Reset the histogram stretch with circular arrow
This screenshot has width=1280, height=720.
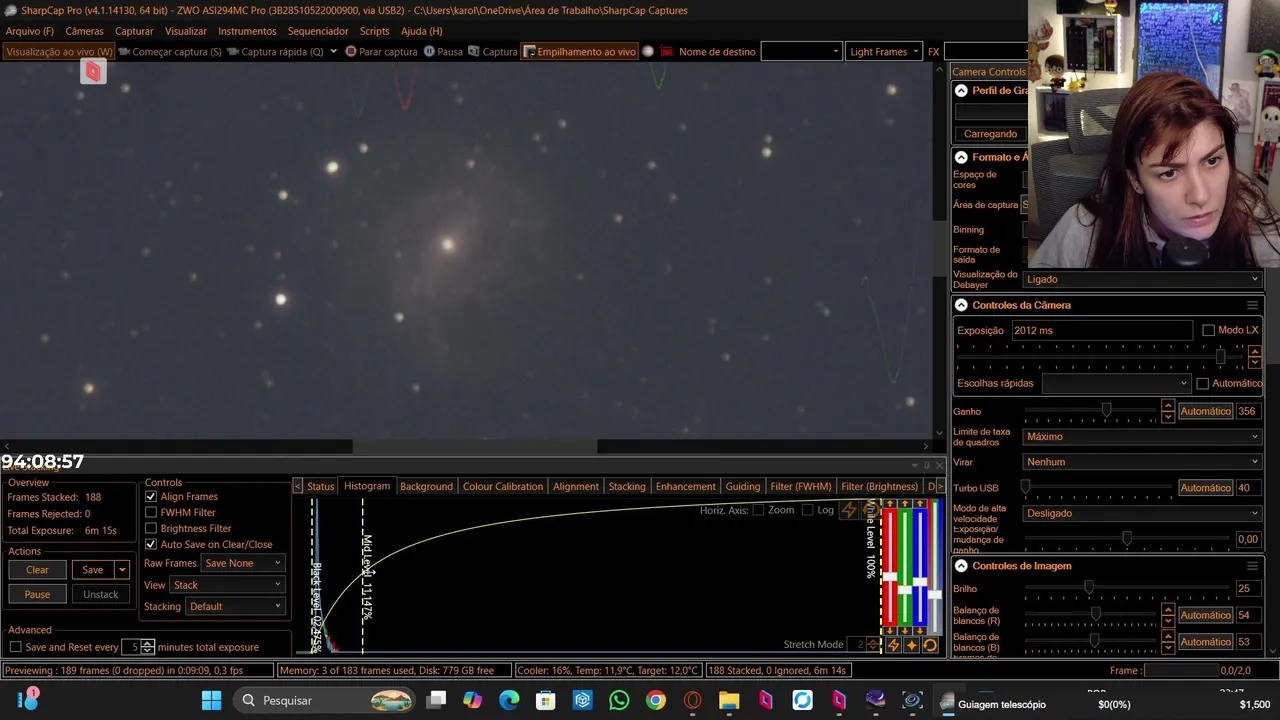[930, 645]
